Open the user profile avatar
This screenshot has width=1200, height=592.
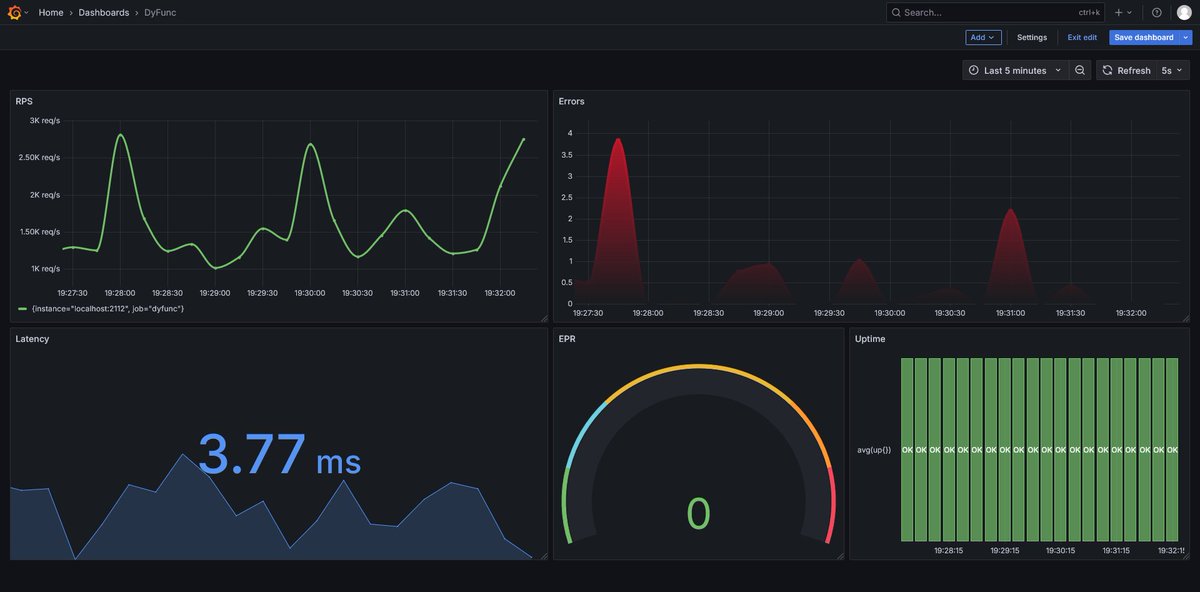[1184, 12]
